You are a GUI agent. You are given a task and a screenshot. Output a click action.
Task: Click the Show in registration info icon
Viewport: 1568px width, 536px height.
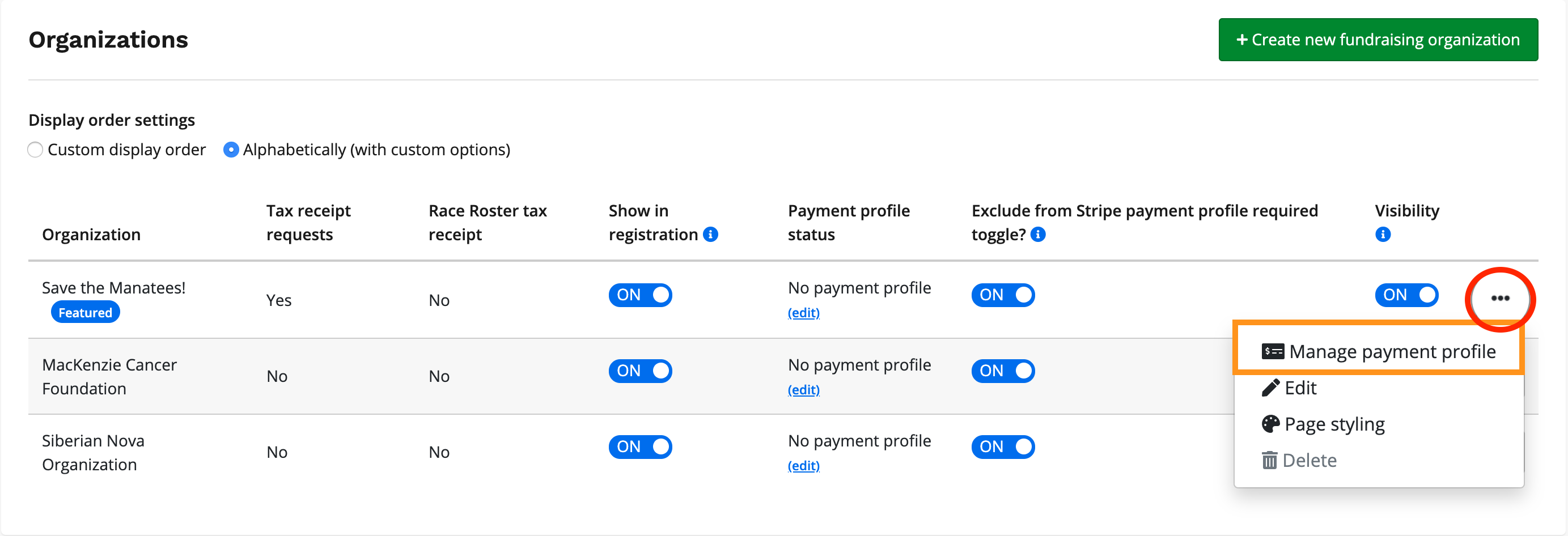point(710,234)
